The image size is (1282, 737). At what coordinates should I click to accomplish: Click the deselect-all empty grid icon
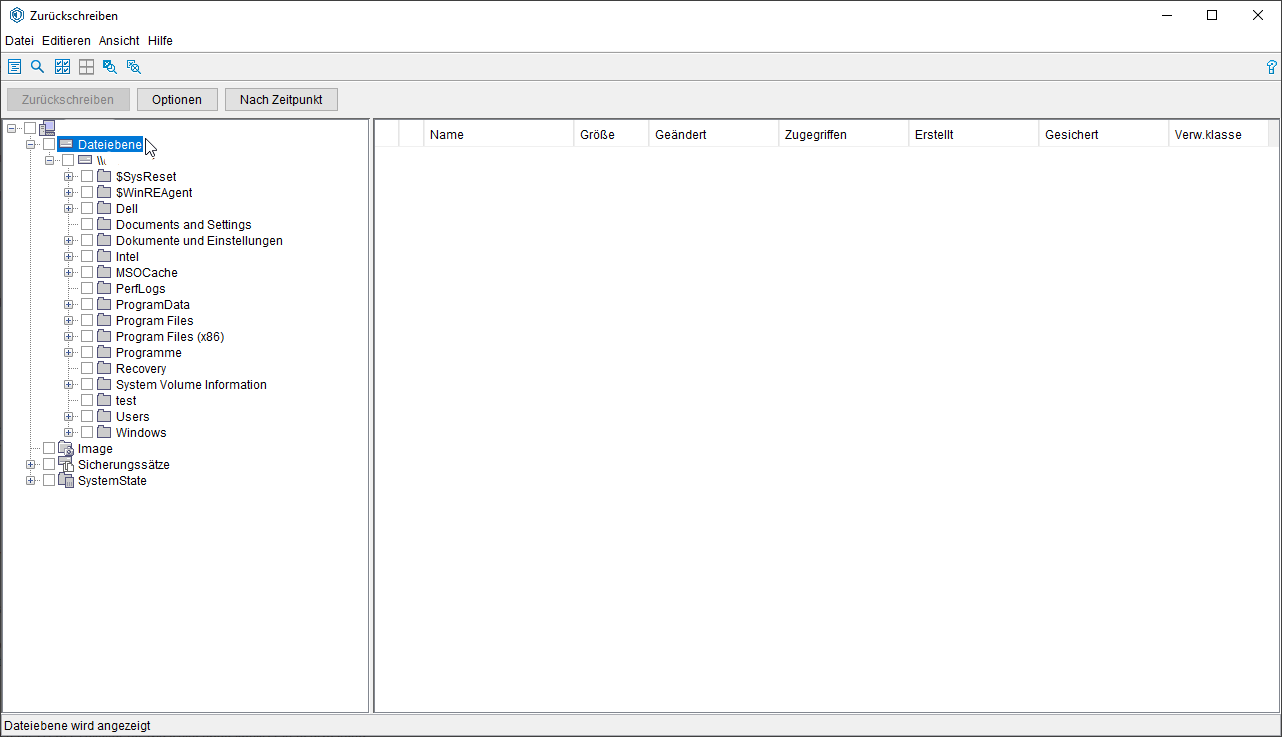(86, 67)
